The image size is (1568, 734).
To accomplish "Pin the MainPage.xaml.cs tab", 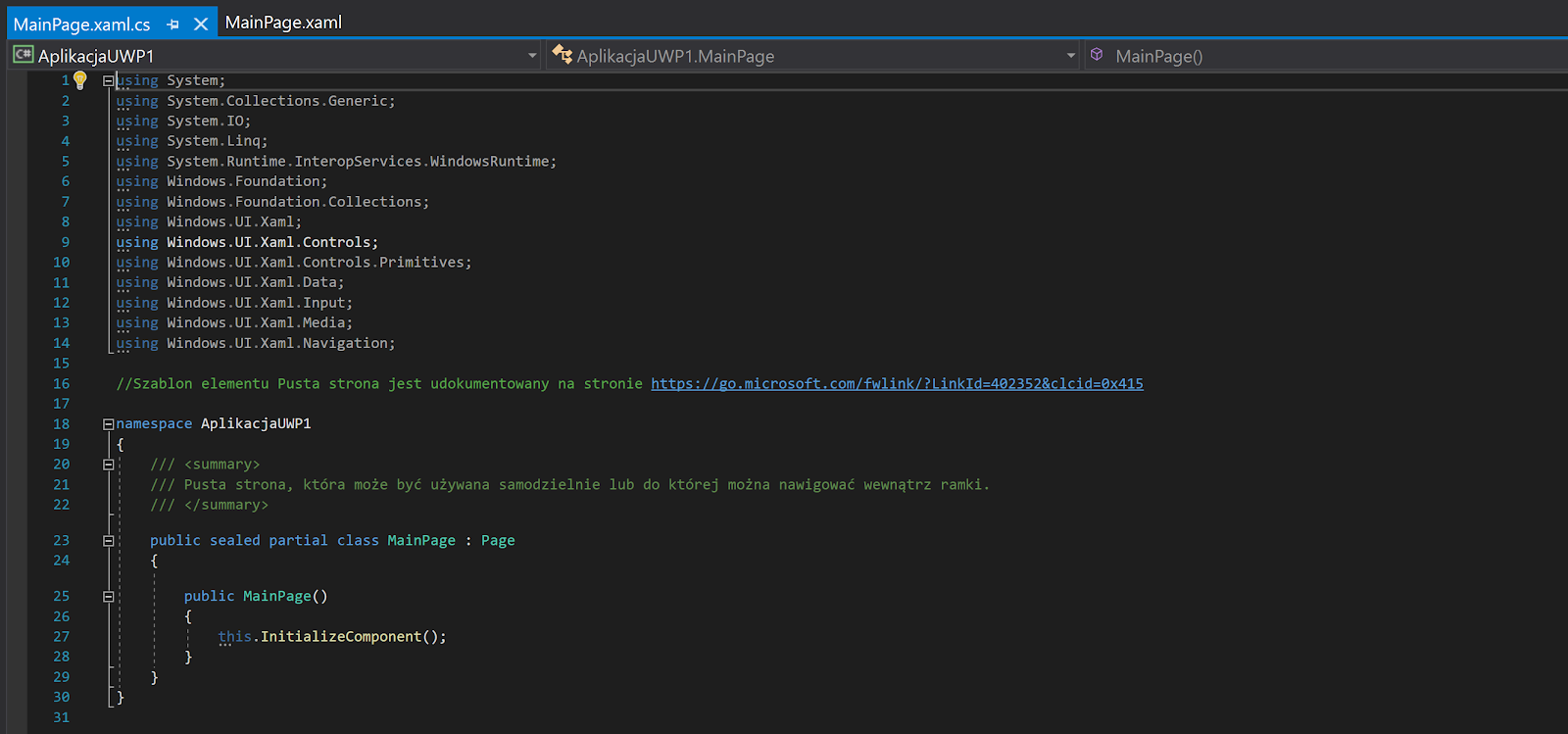I will tap(173, 24).
